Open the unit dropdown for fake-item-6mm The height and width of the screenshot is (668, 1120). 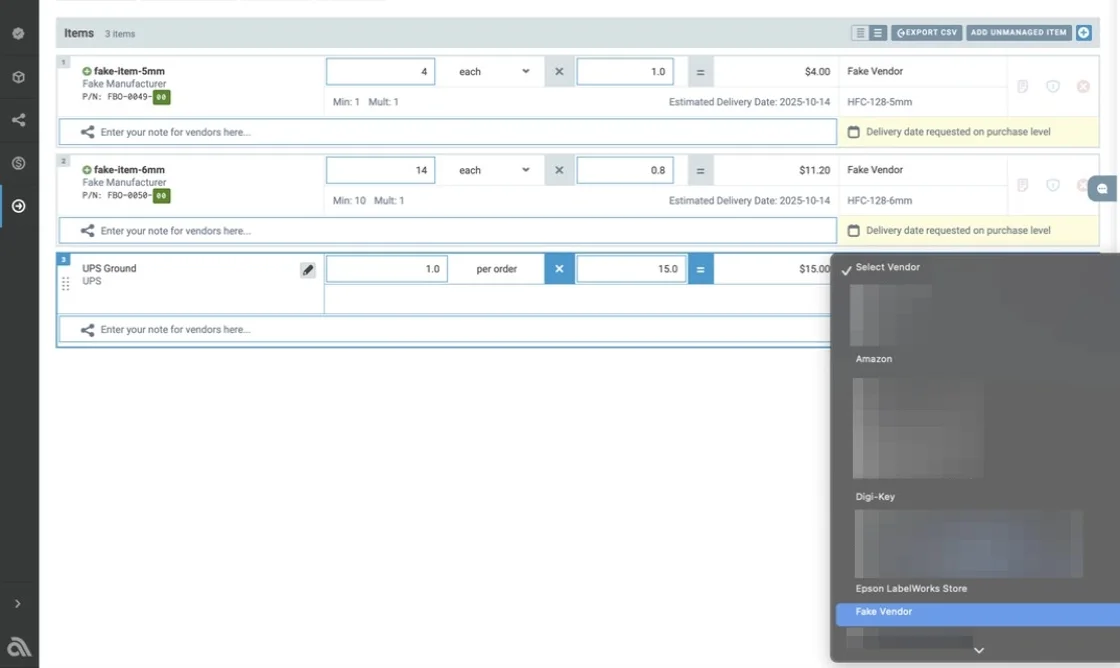[494, 170]
